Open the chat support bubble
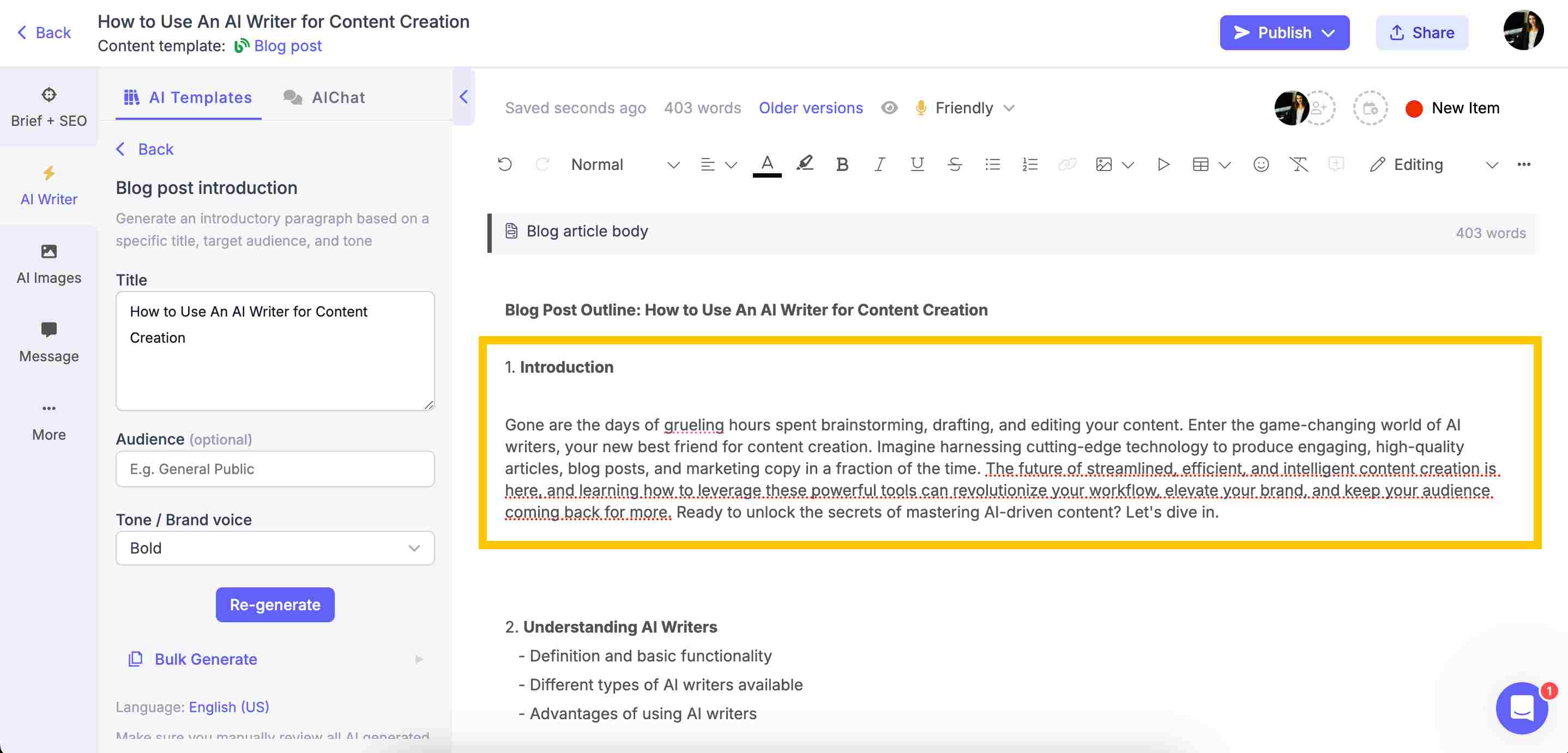 coord(1521,707)
